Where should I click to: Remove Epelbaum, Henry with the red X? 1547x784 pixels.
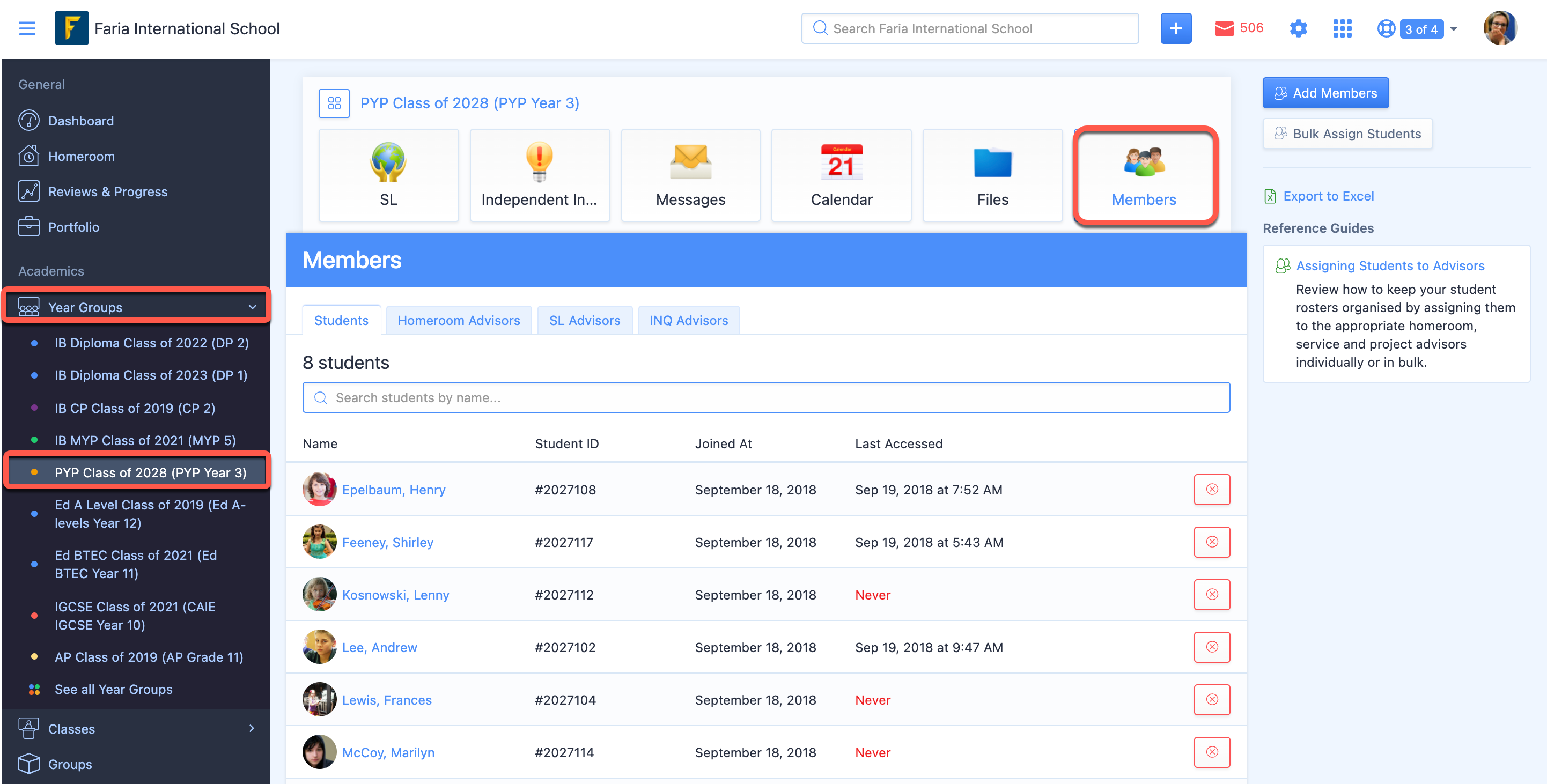coord(1212,489)
